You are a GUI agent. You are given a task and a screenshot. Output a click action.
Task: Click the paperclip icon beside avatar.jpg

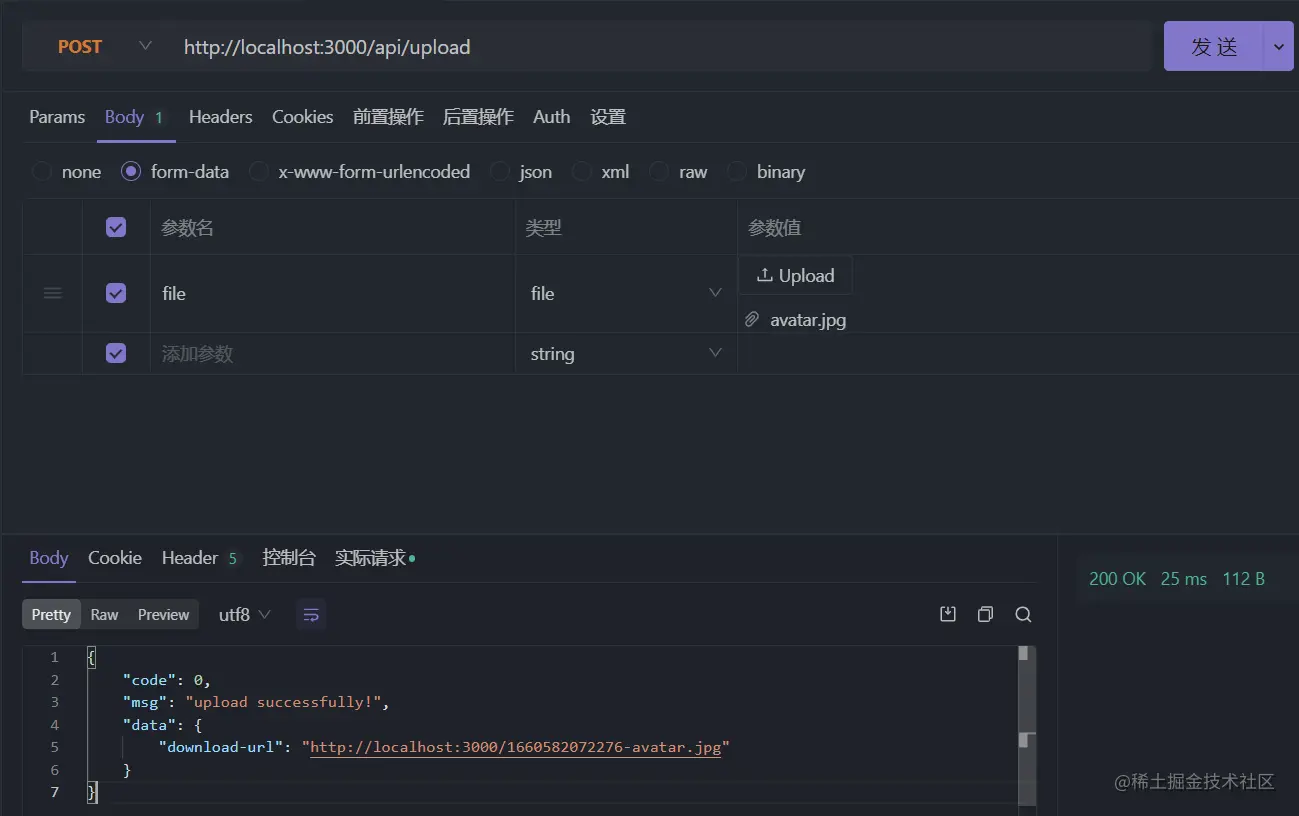point(752,320)
